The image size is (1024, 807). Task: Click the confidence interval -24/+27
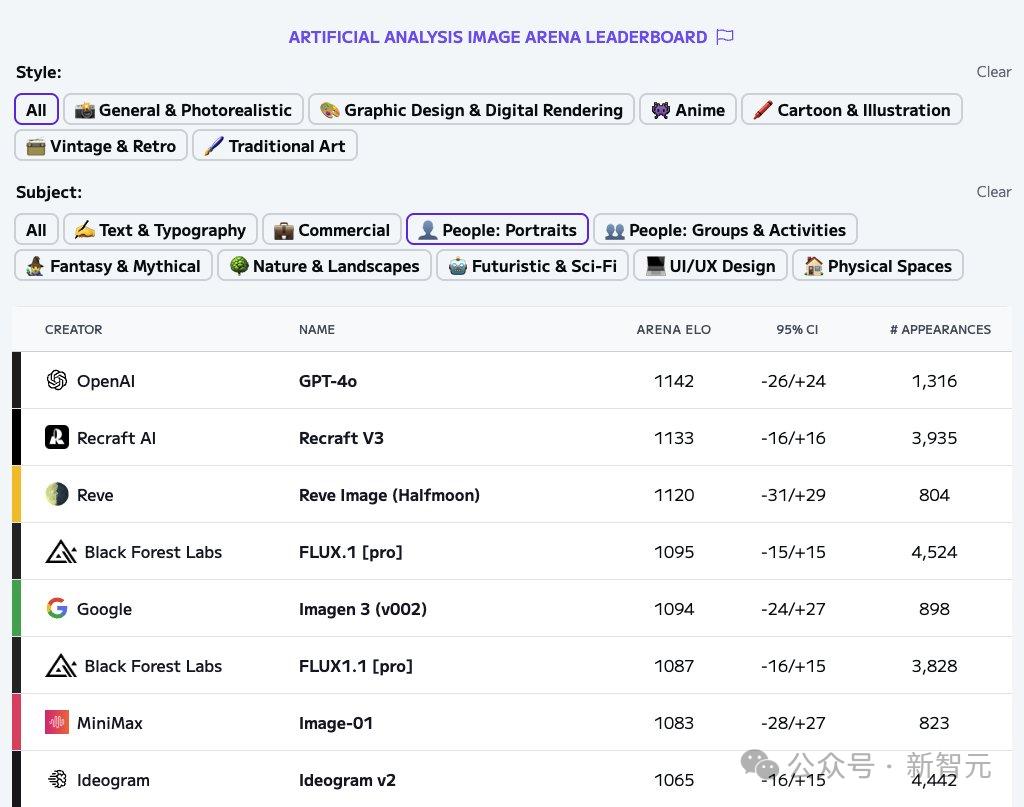pyautogui.click(x=793, y=609)
